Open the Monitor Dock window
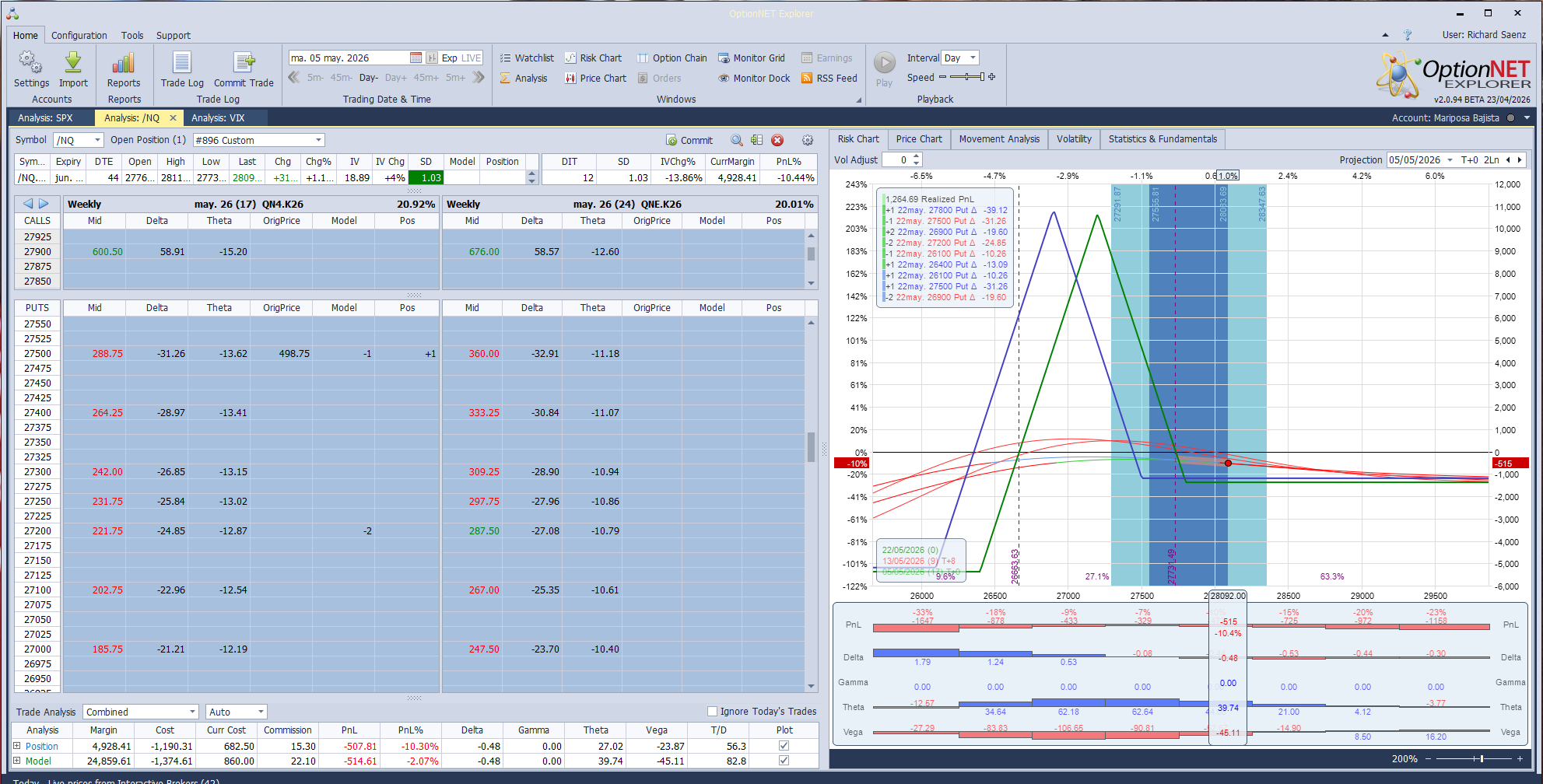 tap(754, 78)
